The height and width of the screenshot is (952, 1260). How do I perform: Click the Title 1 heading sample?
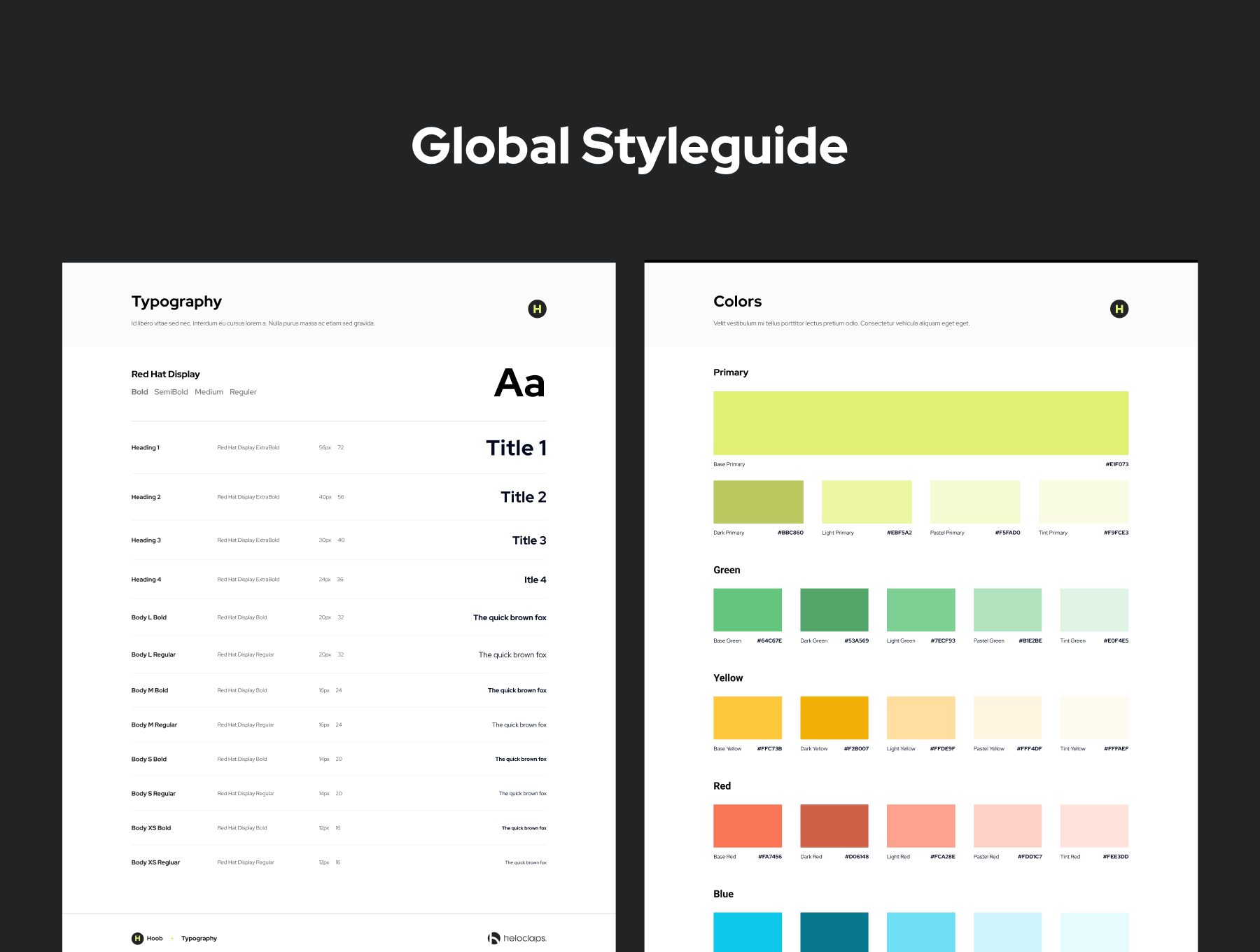516,448
